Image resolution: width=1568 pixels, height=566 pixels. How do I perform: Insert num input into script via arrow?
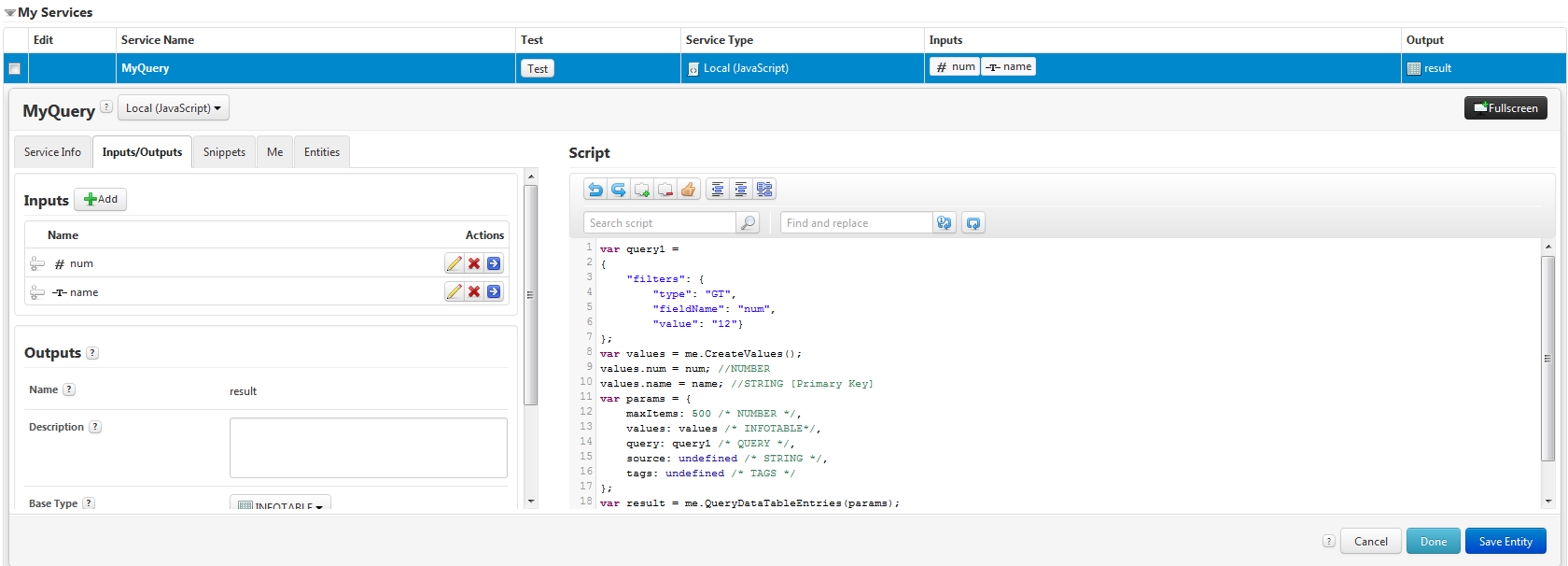click(494, 263)
